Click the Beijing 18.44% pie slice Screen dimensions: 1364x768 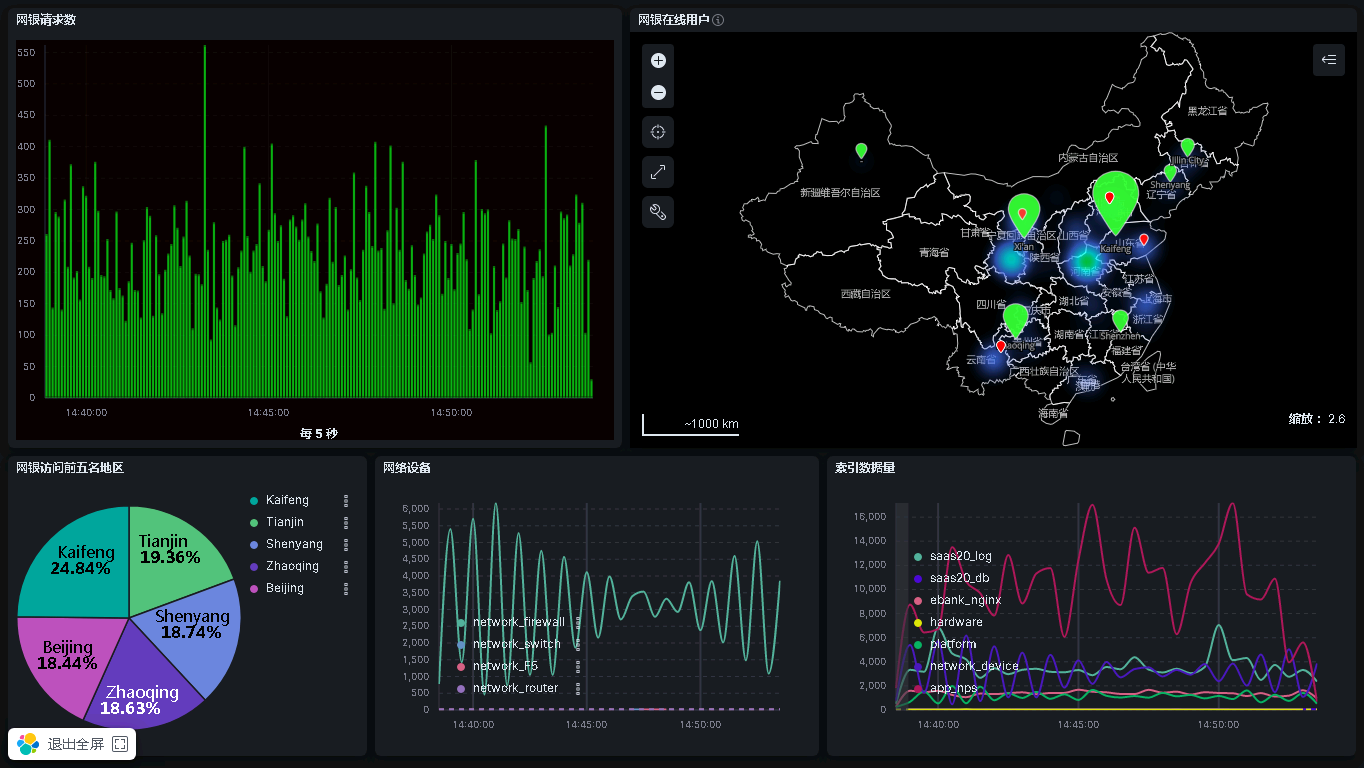coord(66,655)
